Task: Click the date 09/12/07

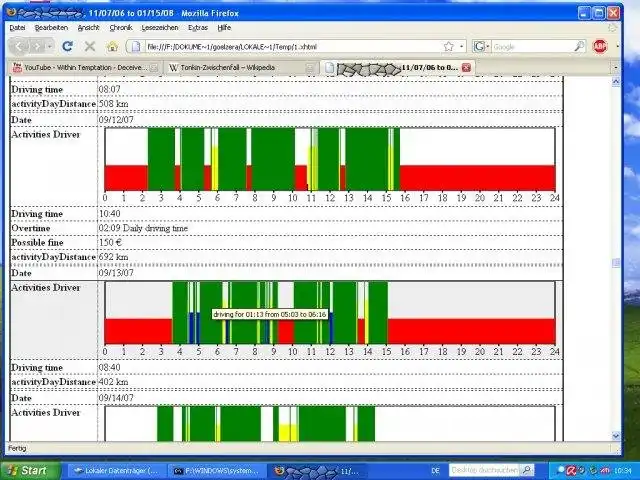Action: [x=116, y=120]
